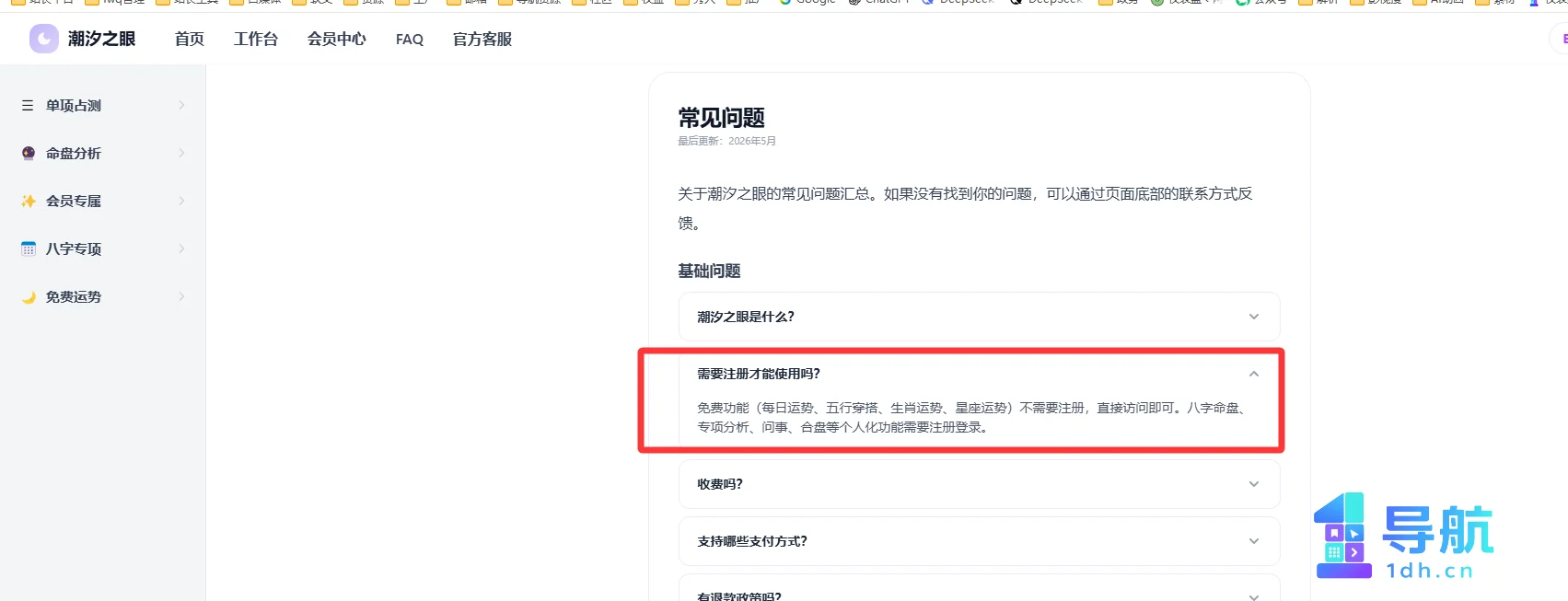This screenshot has width=1568, height=601.
Task: Collapse chevron of 需要注册才能使用吗? question
Action: (x=1254, y=374)
